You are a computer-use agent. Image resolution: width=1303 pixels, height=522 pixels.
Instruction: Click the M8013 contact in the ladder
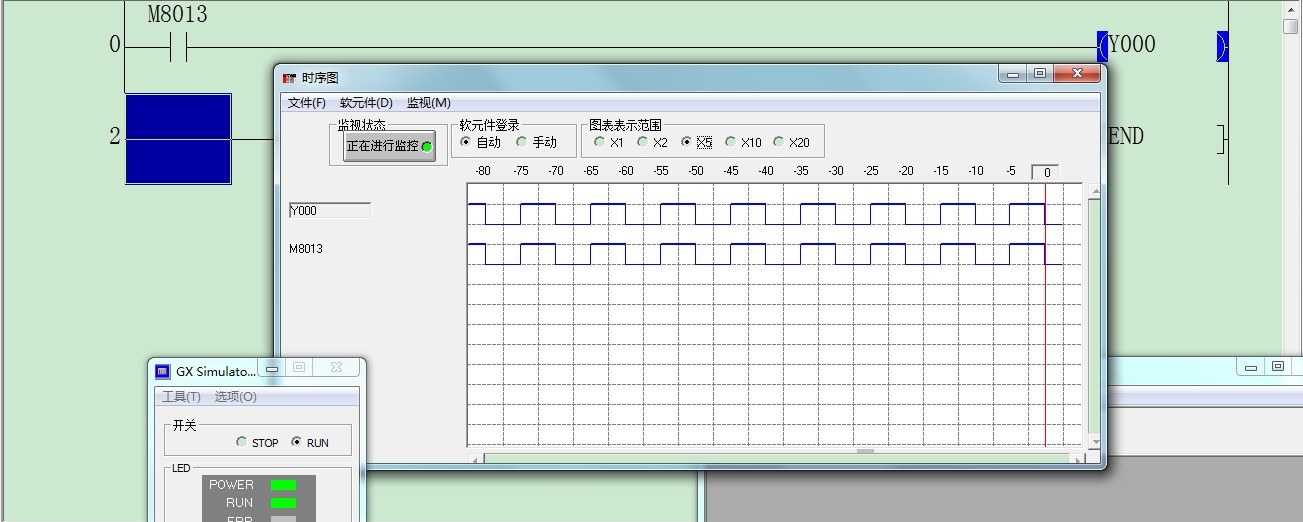(178, 47)
